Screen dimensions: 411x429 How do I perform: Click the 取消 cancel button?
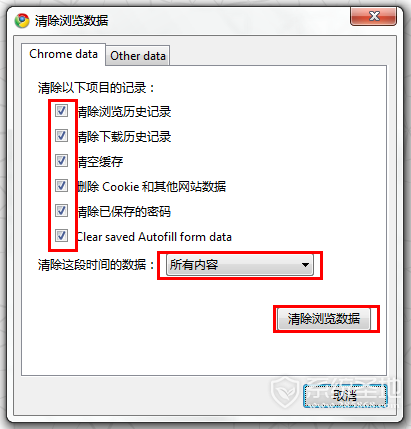click(345, 396)
